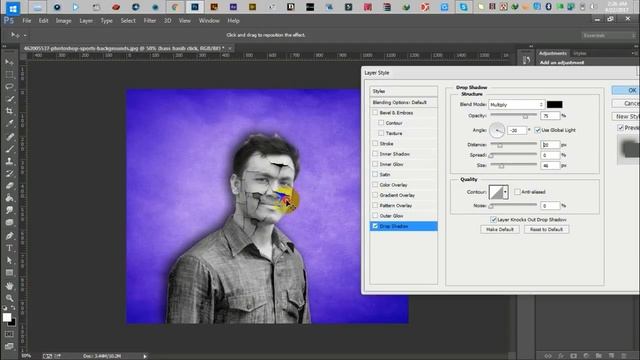Open the Layer menu
640x360 pixels.
[x=86, y=20]
